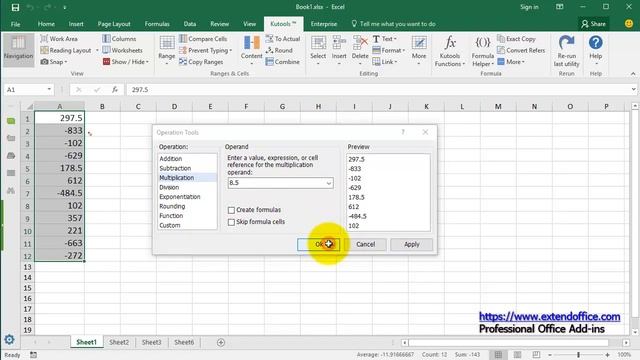This screenshot has height=360, width=640.
Task: Add a new sheet with plus icon
Action: pos(221,342)
